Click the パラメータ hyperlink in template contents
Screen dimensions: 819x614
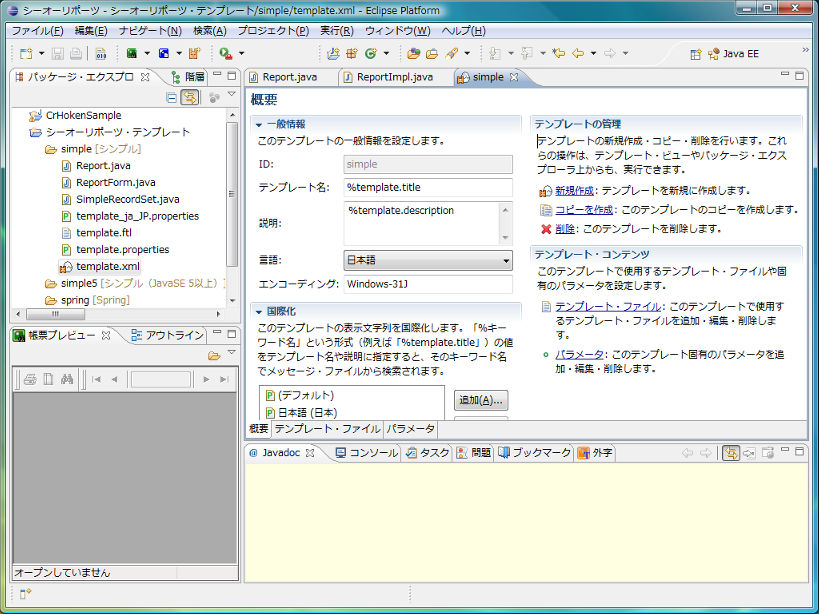click(579, 355)
